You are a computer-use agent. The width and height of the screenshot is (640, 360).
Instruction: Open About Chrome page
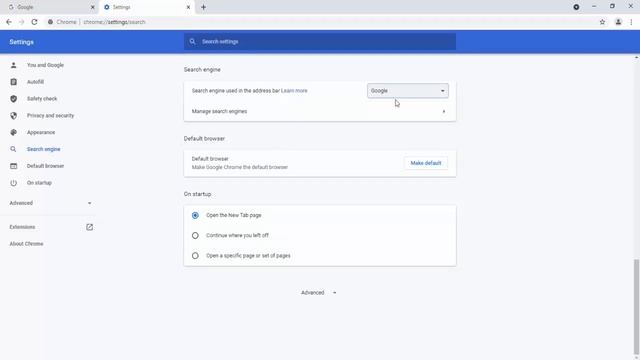(x=27, y=244)
